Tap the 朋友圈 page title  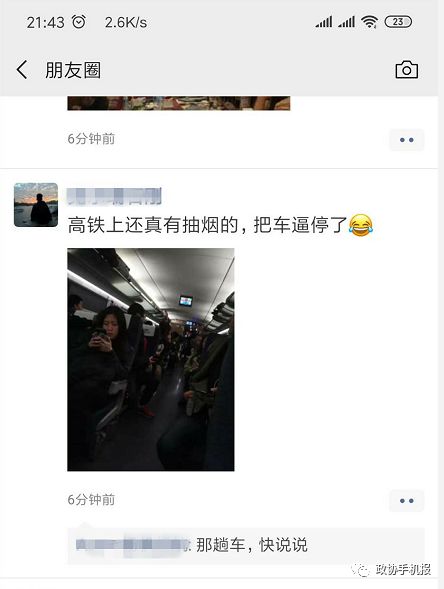coord(73,70)
